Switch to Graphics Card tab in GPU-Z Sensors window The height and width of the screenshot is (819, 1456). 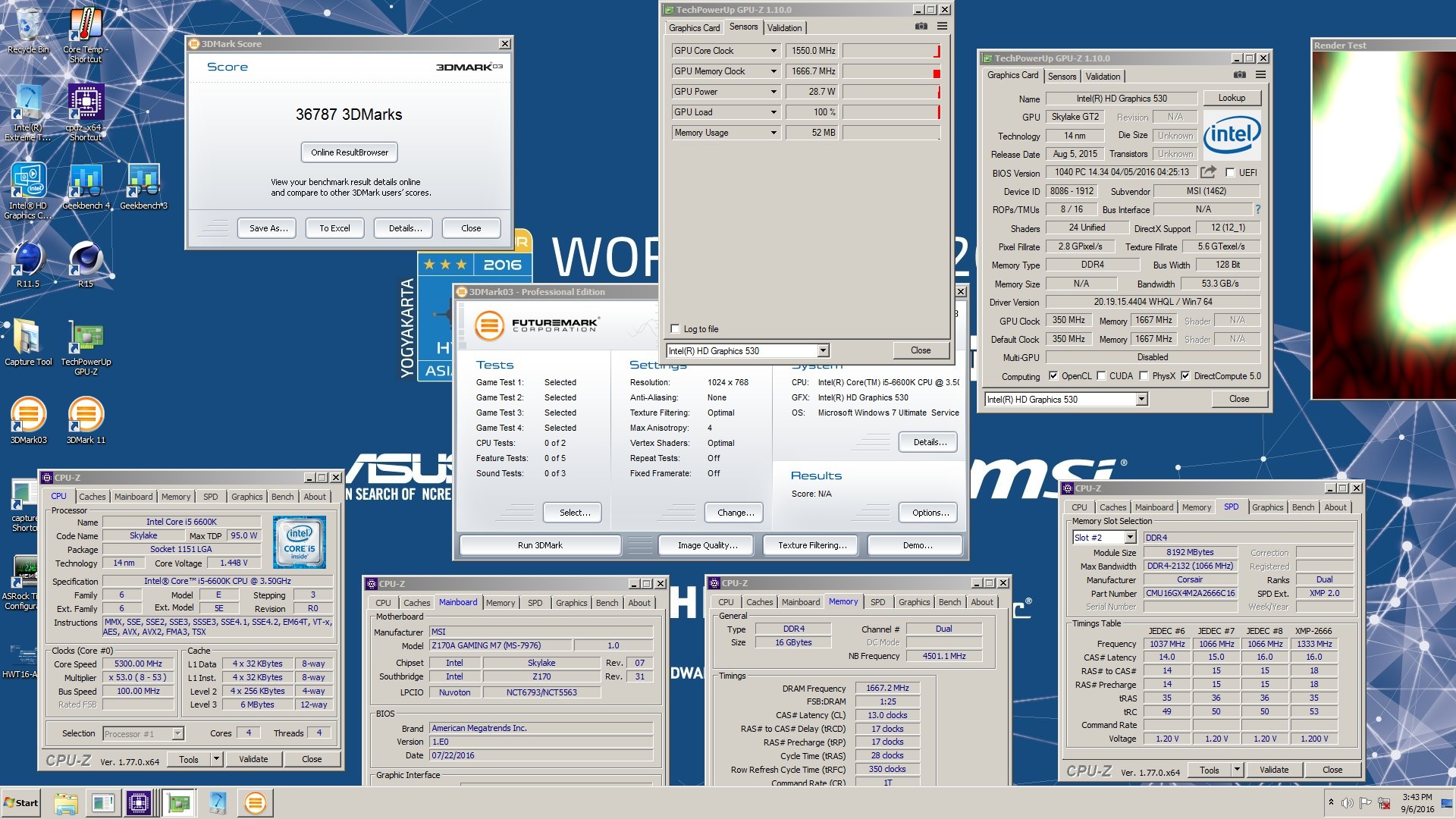click(694, 28)
